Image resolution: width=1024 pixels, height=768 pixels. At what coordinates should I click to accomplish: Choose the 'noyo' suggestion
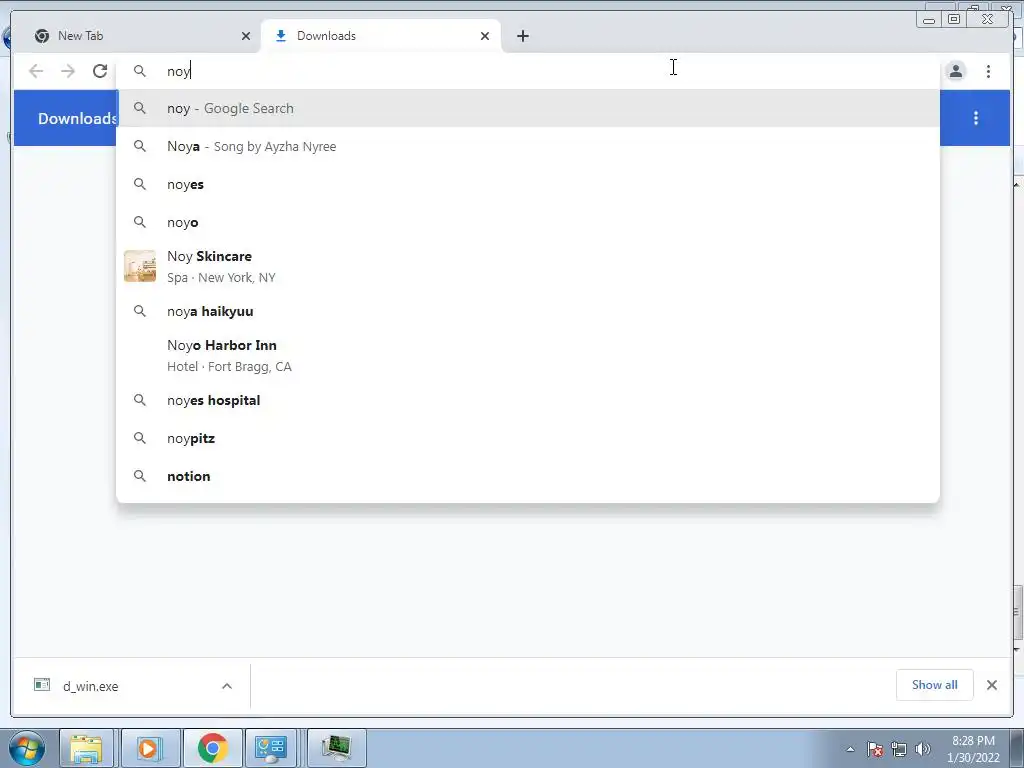pyautogui.click(x=528, y=222)
